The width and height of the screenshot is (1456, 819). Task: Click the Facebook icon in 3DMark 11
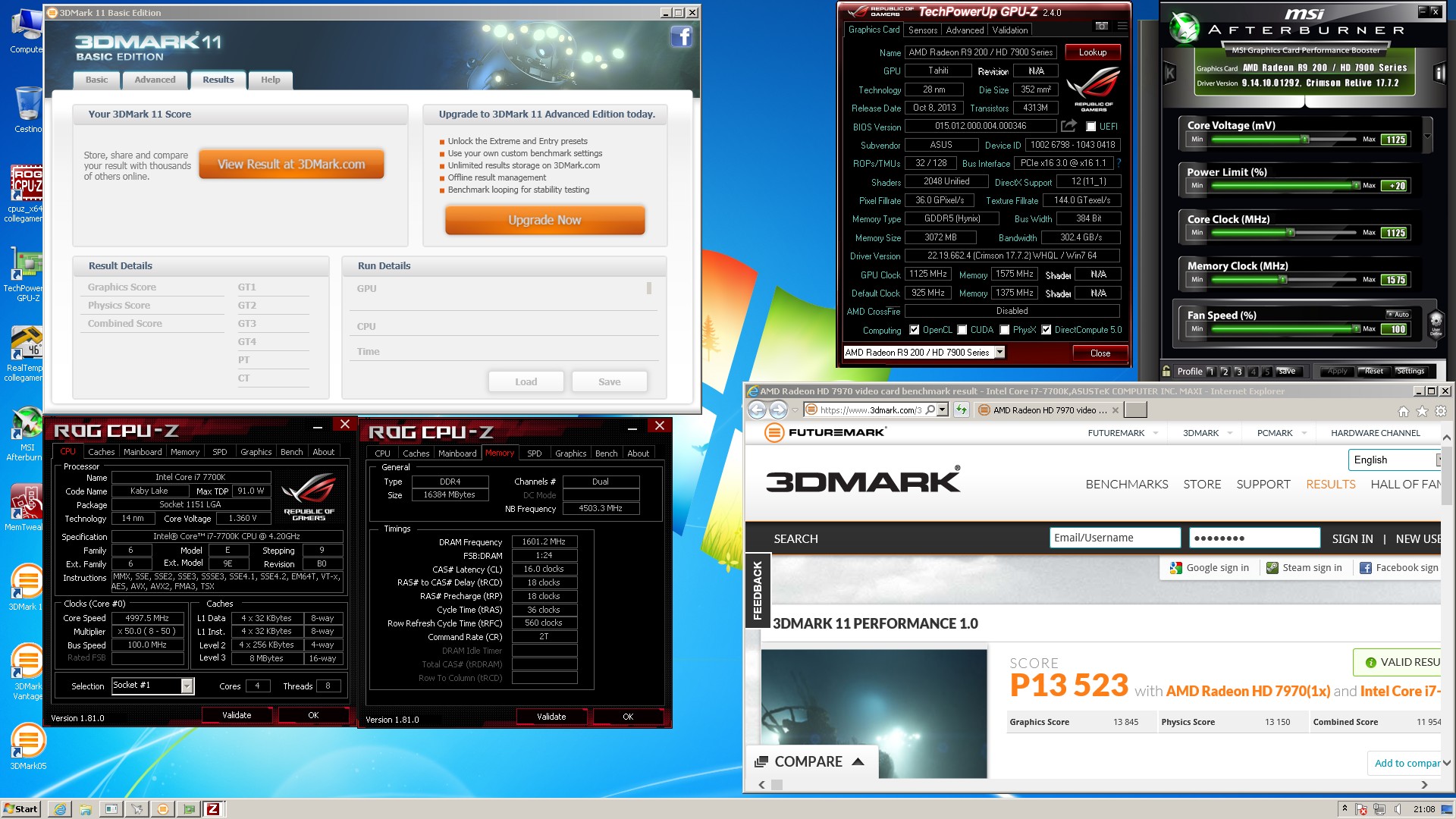pyautogui.click(x=681, y=36)
